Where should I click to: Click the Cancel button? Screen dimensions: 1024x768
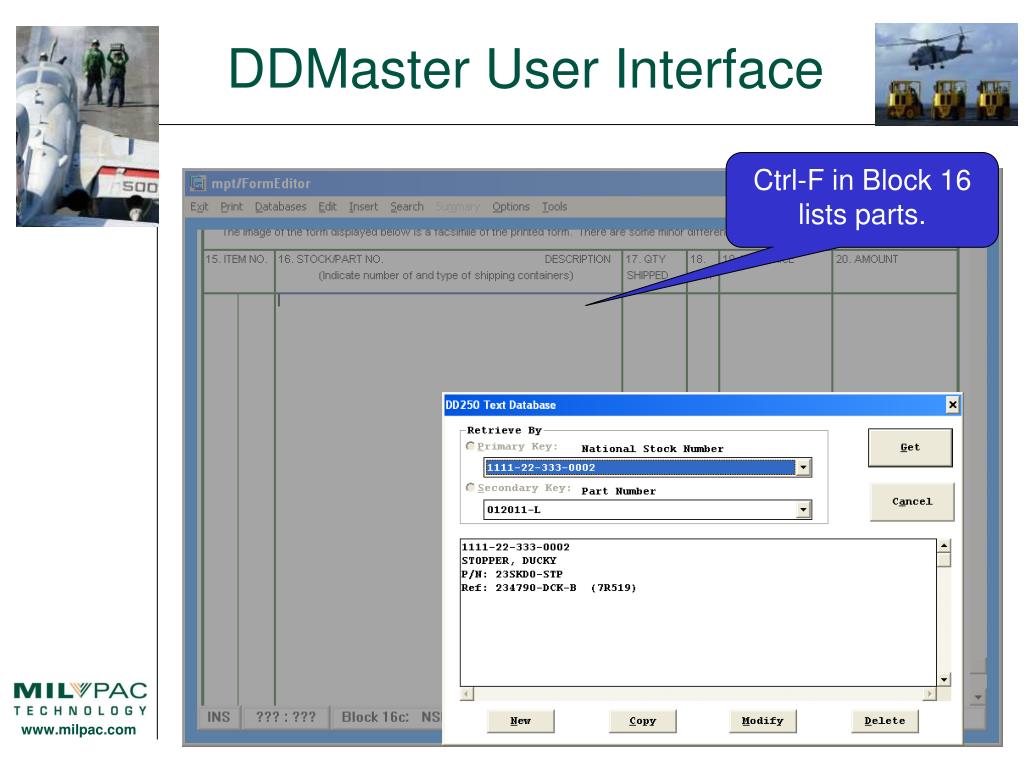(x=912, y=502)
